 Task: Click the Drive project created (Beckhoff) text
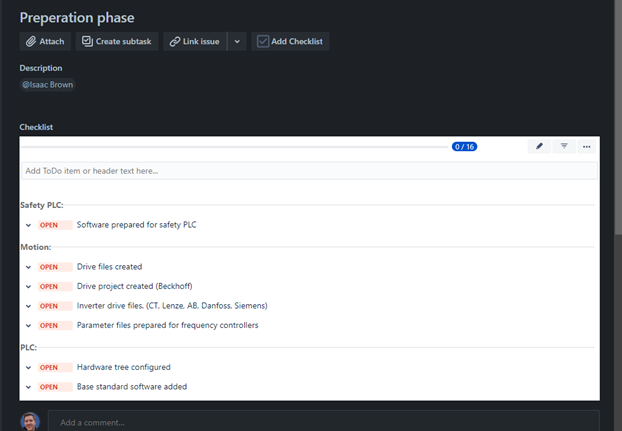point(134,286)
